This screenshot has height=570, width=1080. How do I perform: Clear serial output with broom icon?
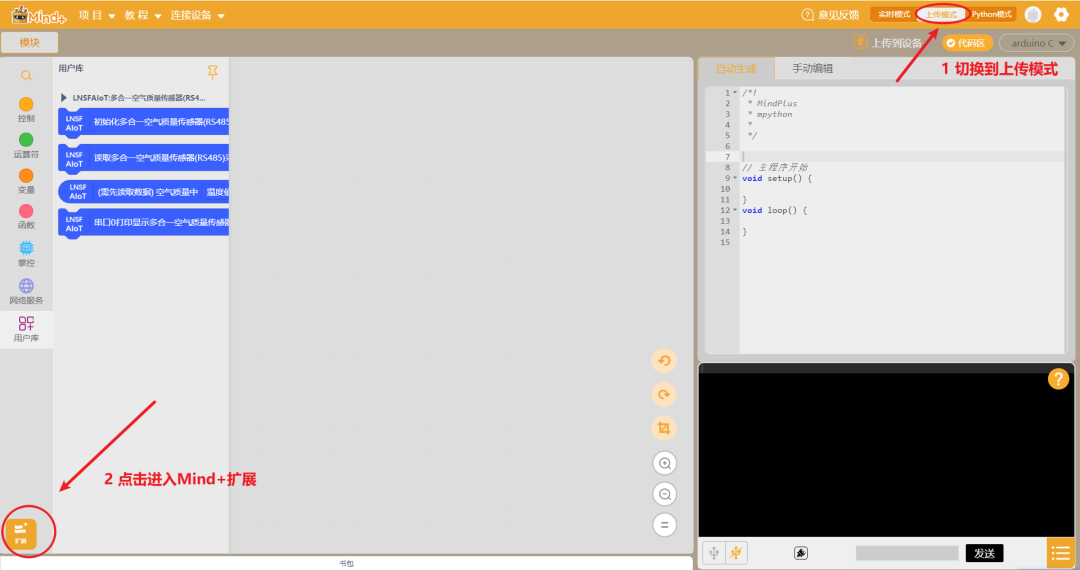pyautogui.click(x=800, y=553)
